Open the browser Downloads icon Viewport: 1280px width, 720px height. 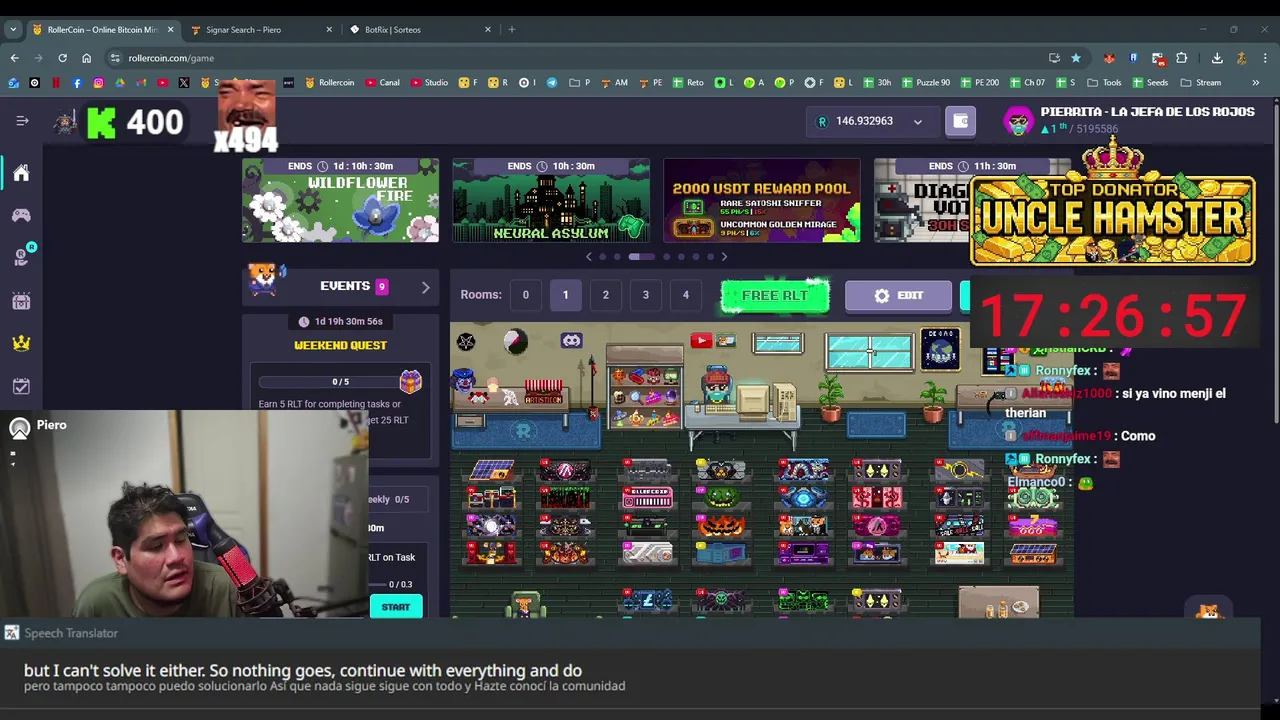(x=1217, y=58)
